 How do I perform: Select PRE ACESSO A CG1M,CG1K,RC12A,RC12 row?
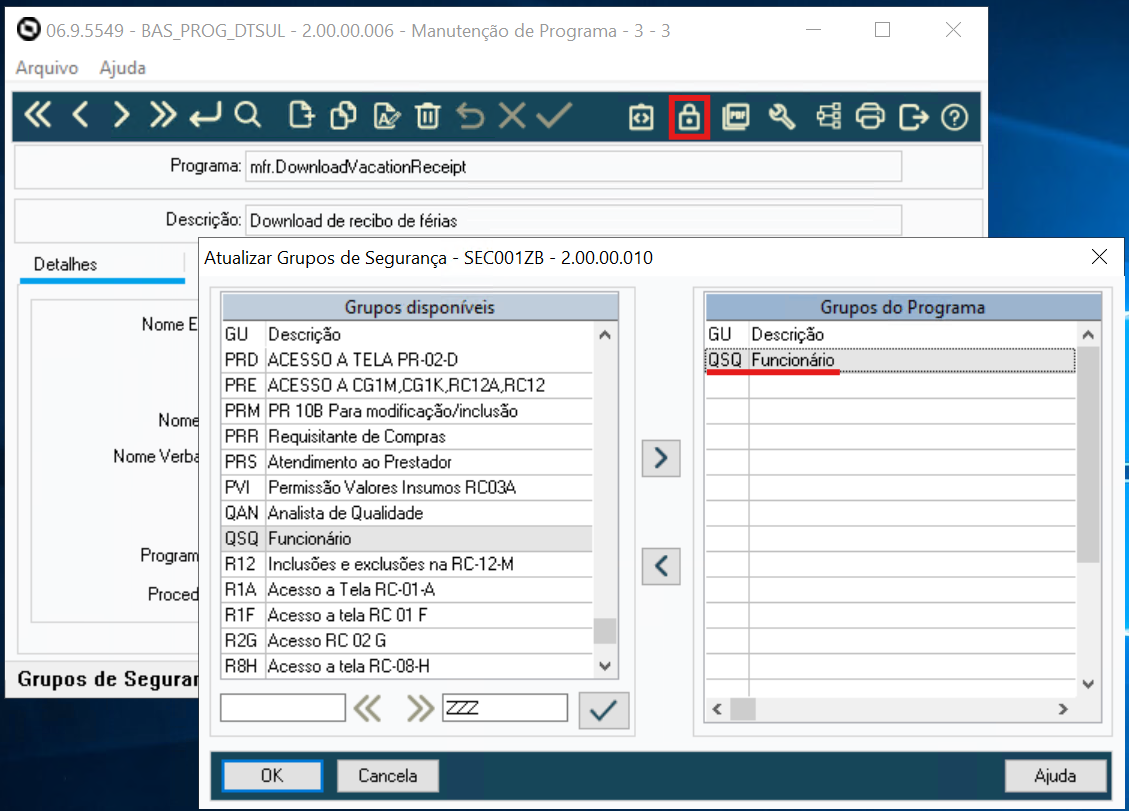tap(407, 385)
